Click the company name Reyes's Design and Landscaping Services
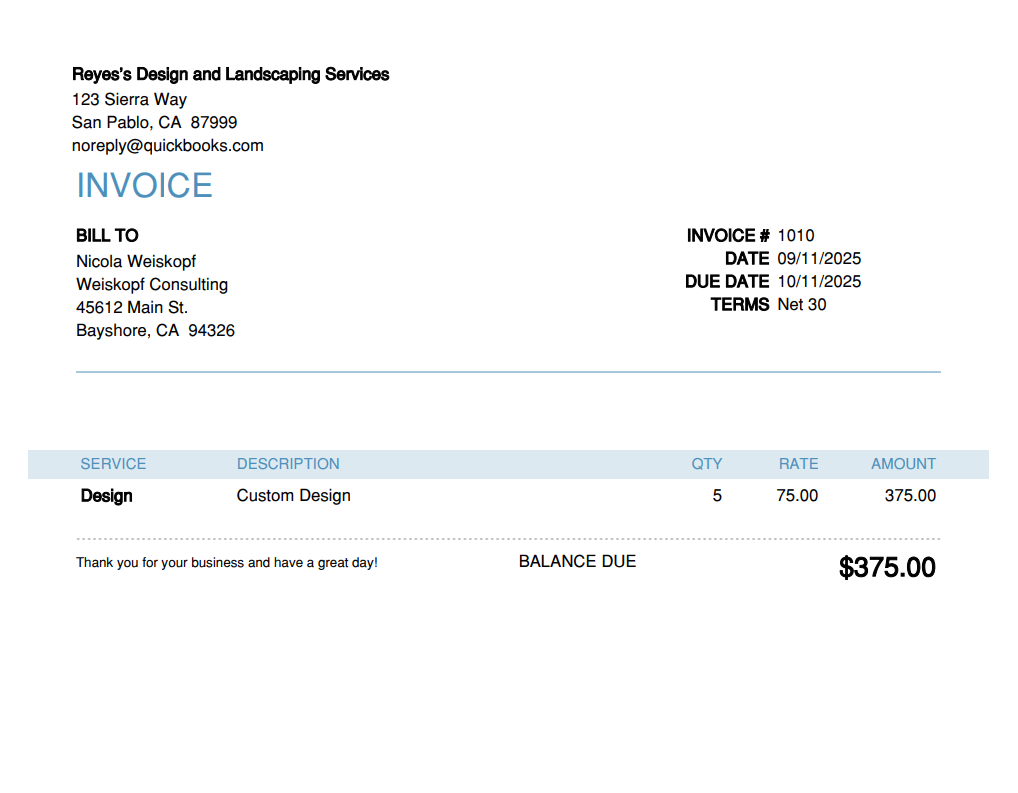 pos(230,75)
